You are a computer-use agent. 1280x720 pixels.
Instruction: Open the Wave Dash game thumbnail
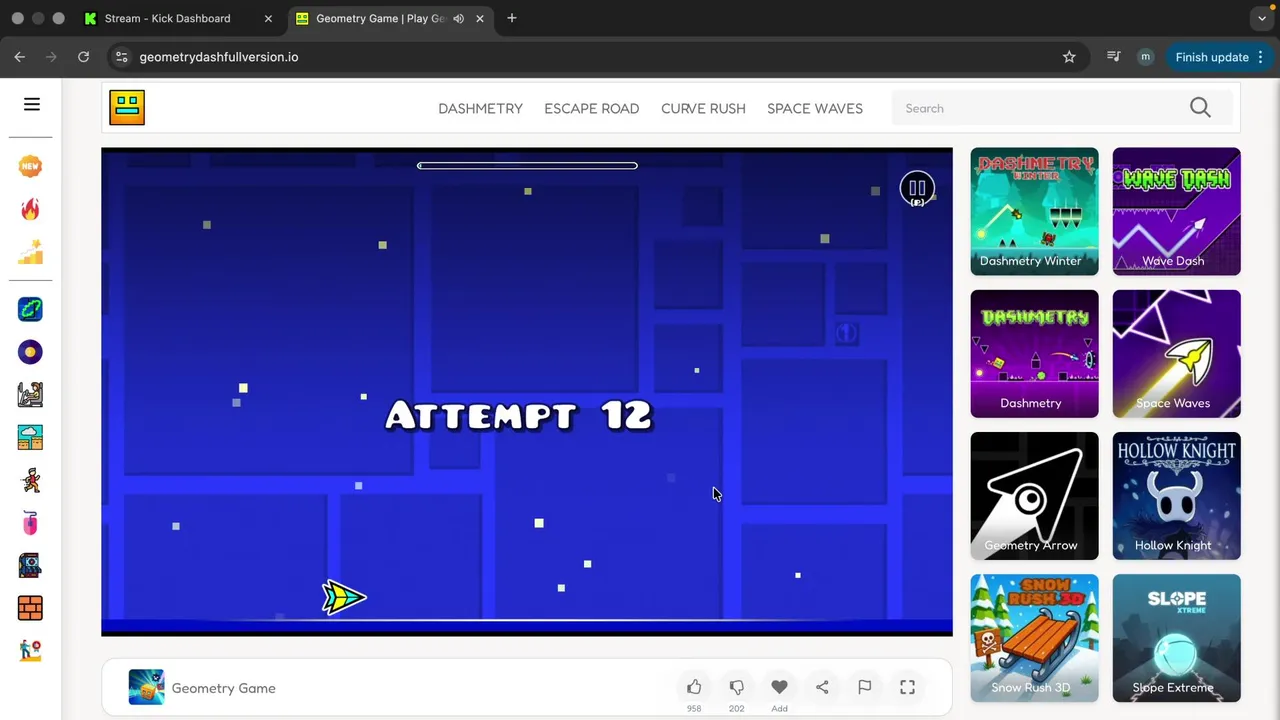coord(1176,211)
